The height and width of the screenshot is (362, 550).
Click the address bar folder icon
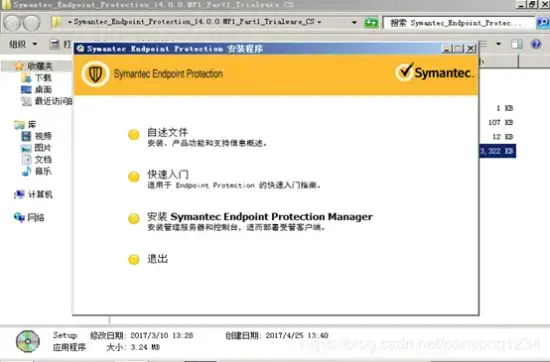(56, 22)
